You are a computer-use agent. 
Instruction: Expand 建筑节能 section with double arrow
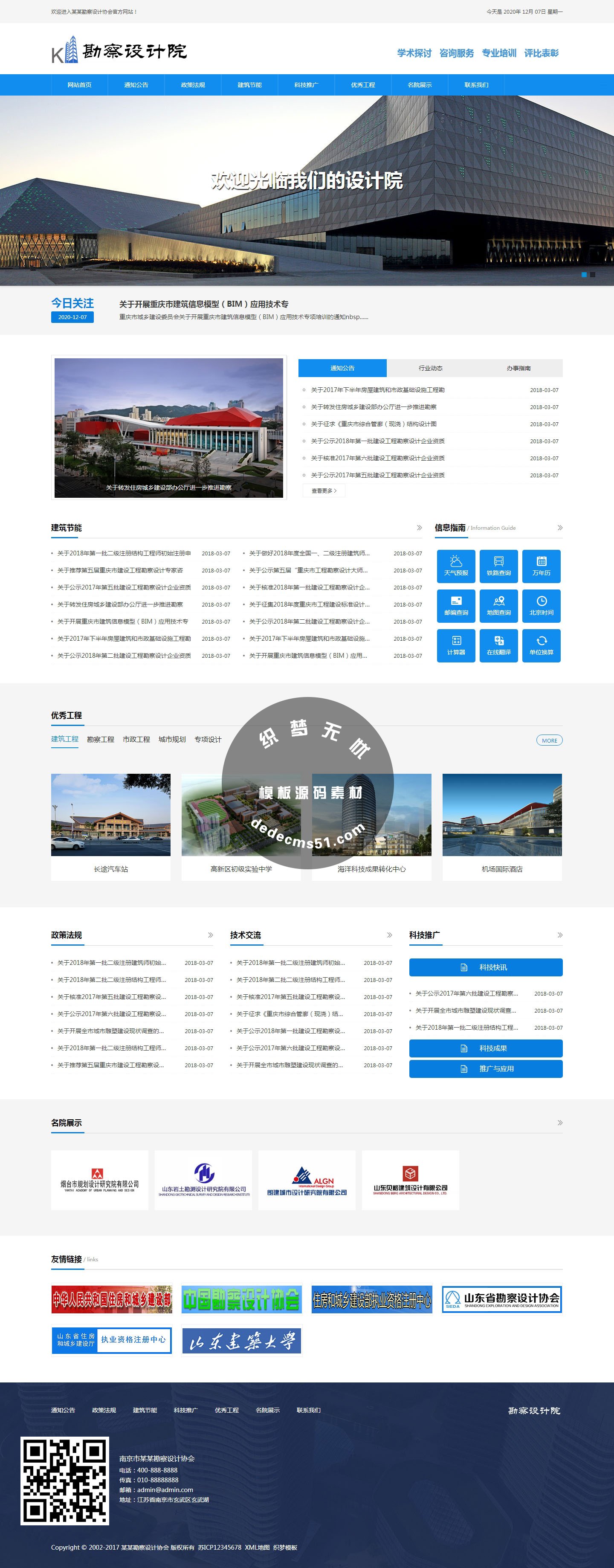click(x=419, y=528)
